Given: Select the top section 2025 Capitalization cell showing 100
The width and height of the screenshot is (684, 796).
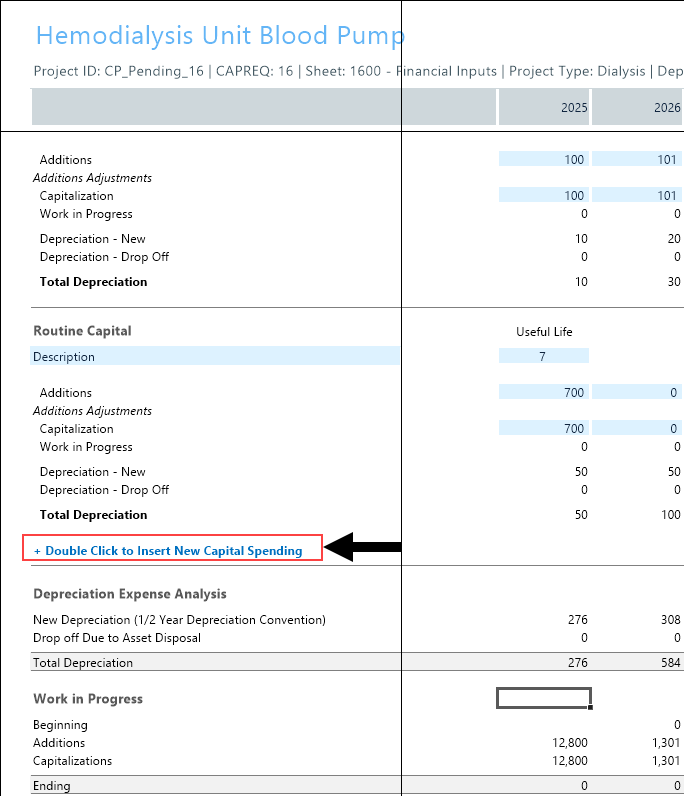Looking at the screenshot, I should 543,195.
